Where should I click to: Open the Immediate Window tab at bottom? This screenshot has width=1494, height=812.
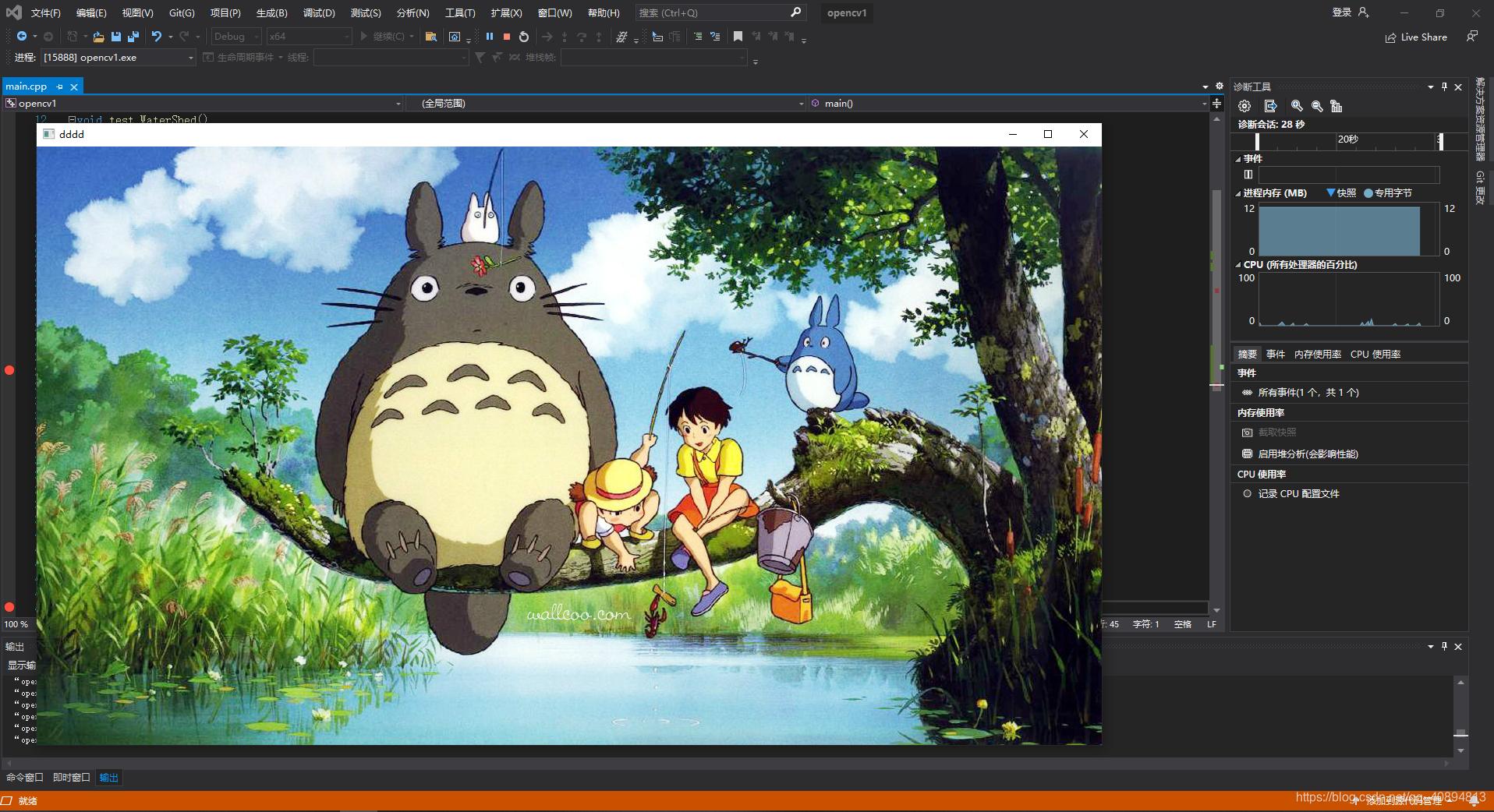71,777
